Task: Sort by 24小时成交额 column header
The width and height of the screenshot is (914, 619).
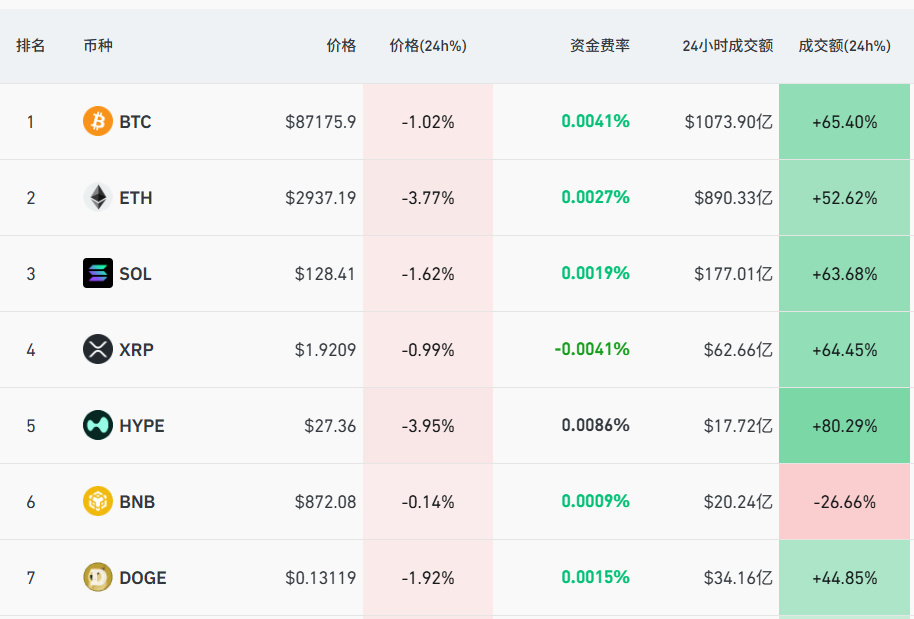Action: [727, 46]
